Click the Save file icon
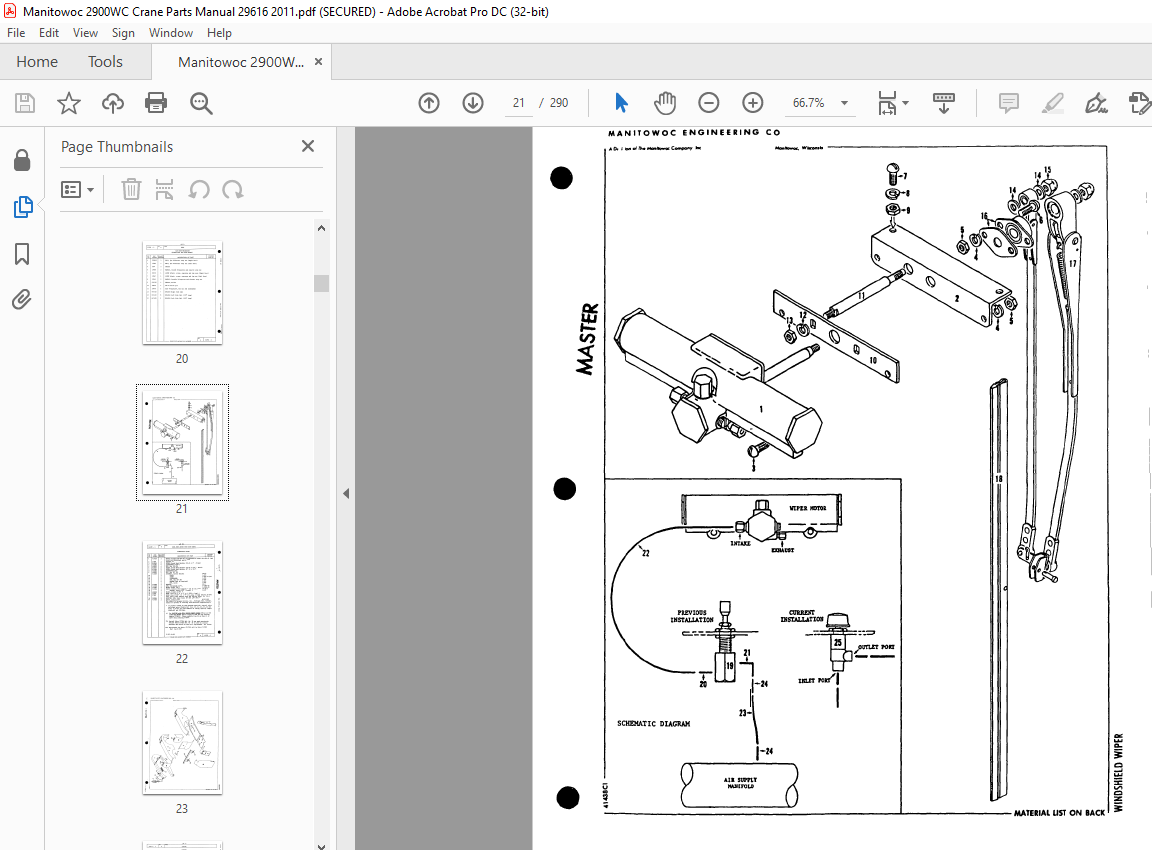 pyautogui.click(x=25, y=103)
